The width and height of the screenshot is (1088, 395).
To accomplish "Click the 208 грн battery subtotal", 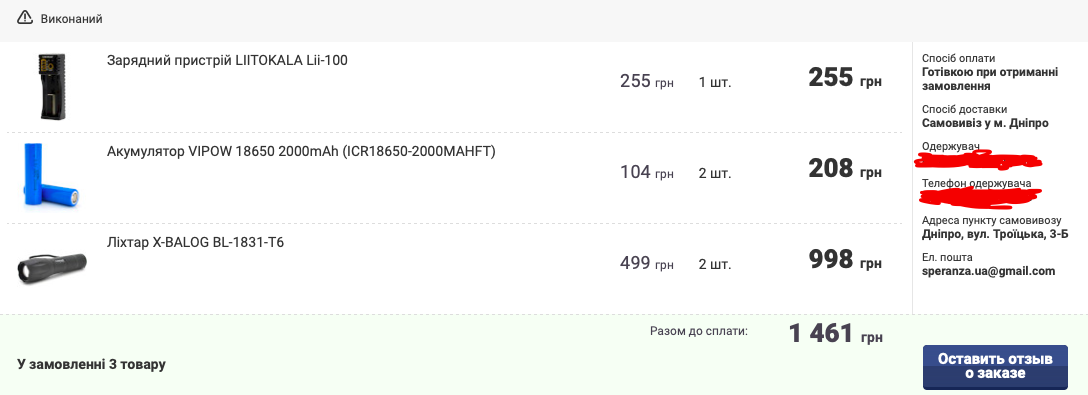I will click(x=845, y=169).
